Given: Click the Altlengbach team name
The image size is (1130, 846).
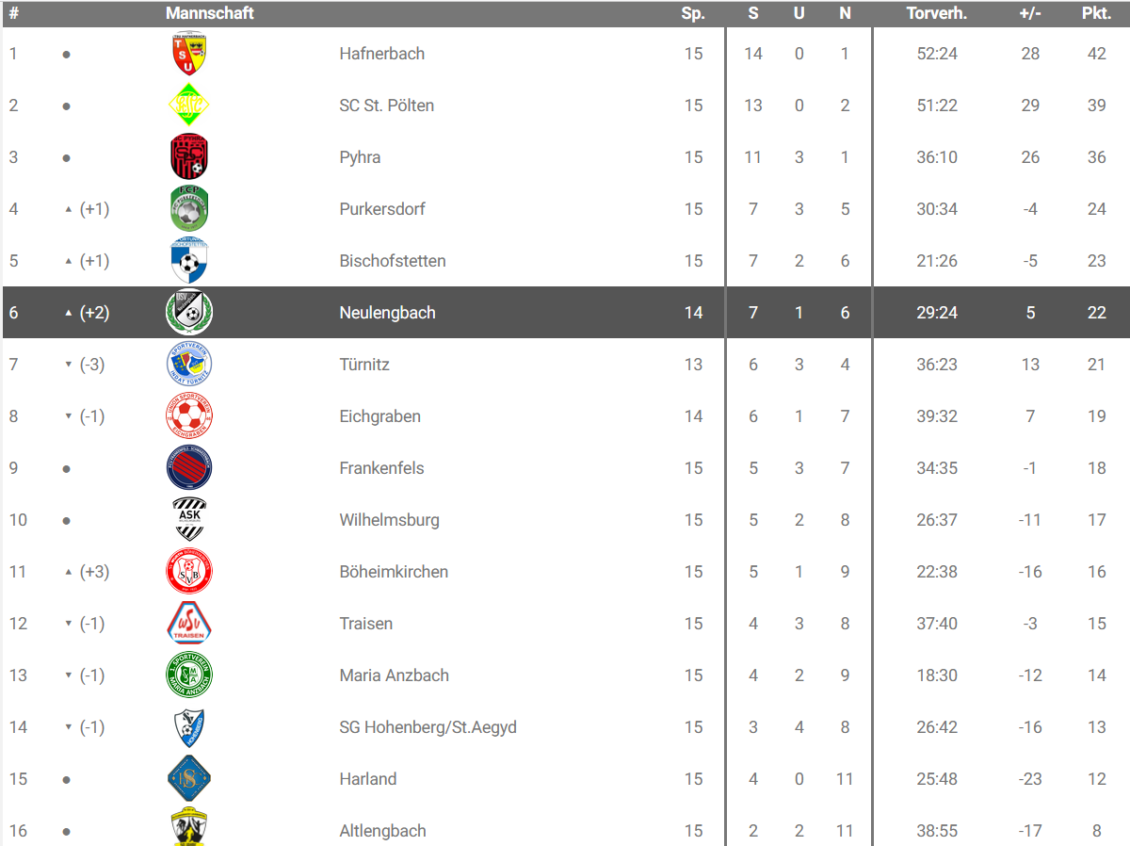Looking at the screenshot, I should tap(382, 831).
